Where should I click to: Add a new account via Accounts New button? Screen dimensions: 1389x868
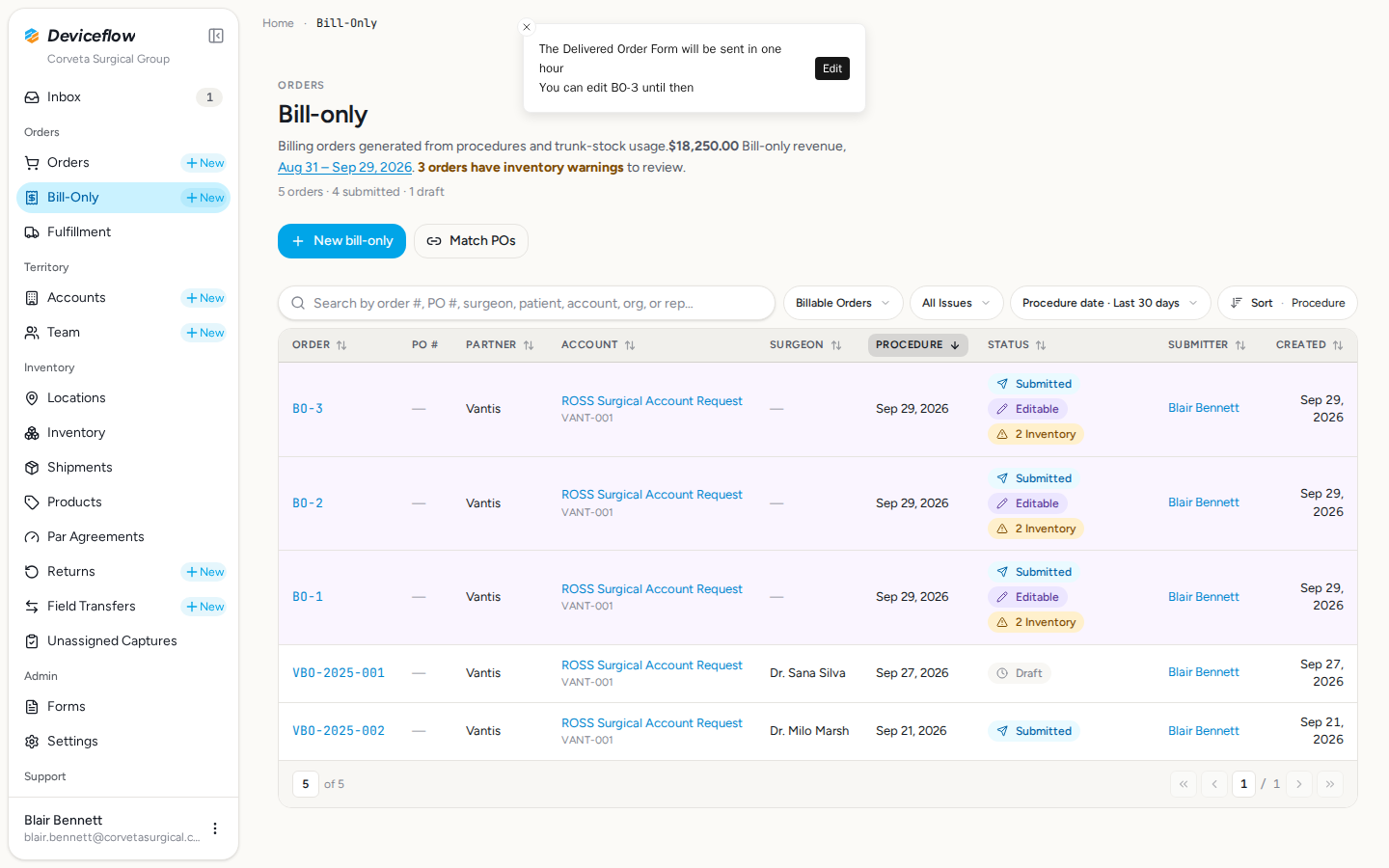[x=204, y=298]
